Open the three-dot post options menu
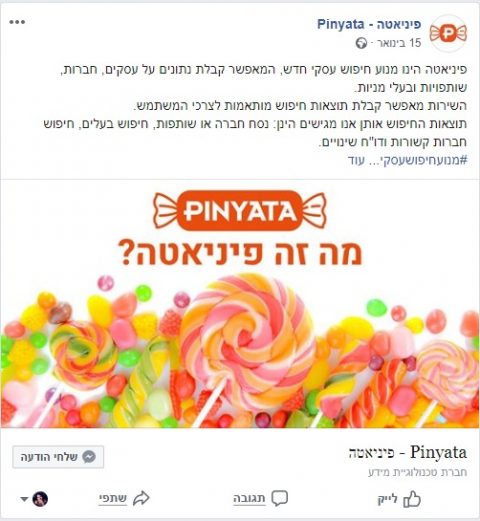The image size is (480, 521). point(17,22)
